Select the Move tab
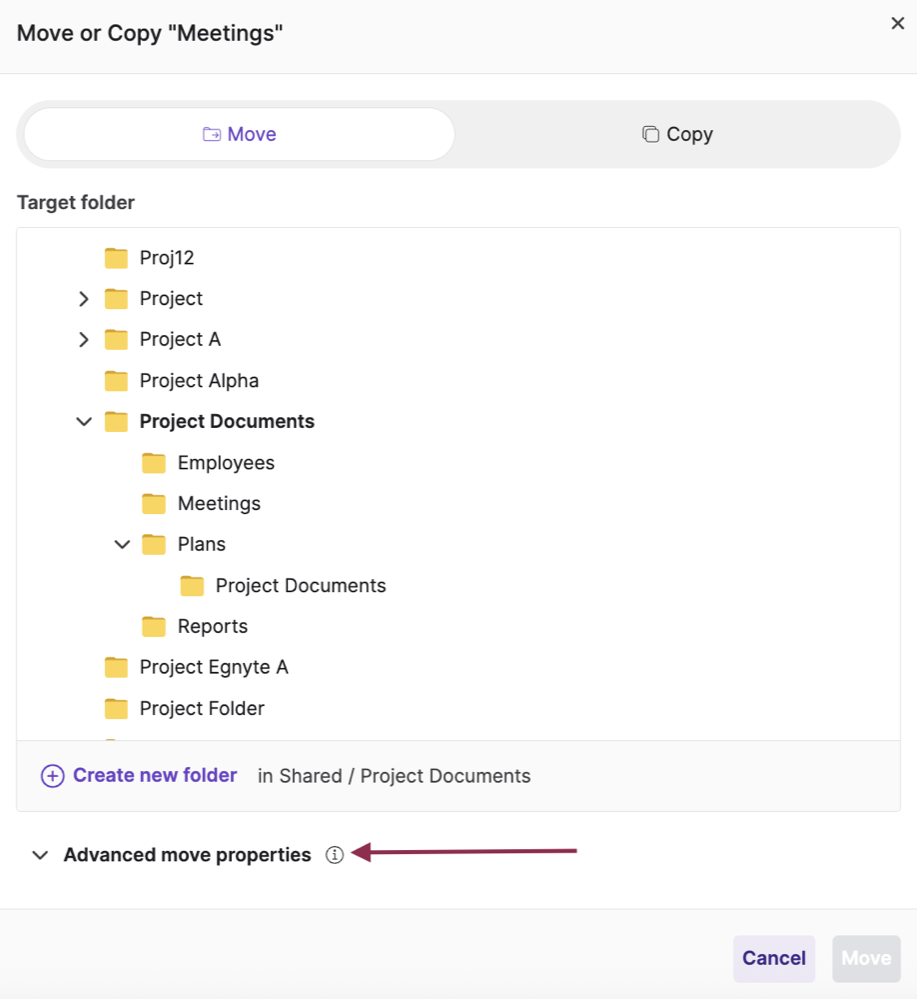The height and width of the screenshot is (999, 917). pyautogui.click(x=238, y=133)
